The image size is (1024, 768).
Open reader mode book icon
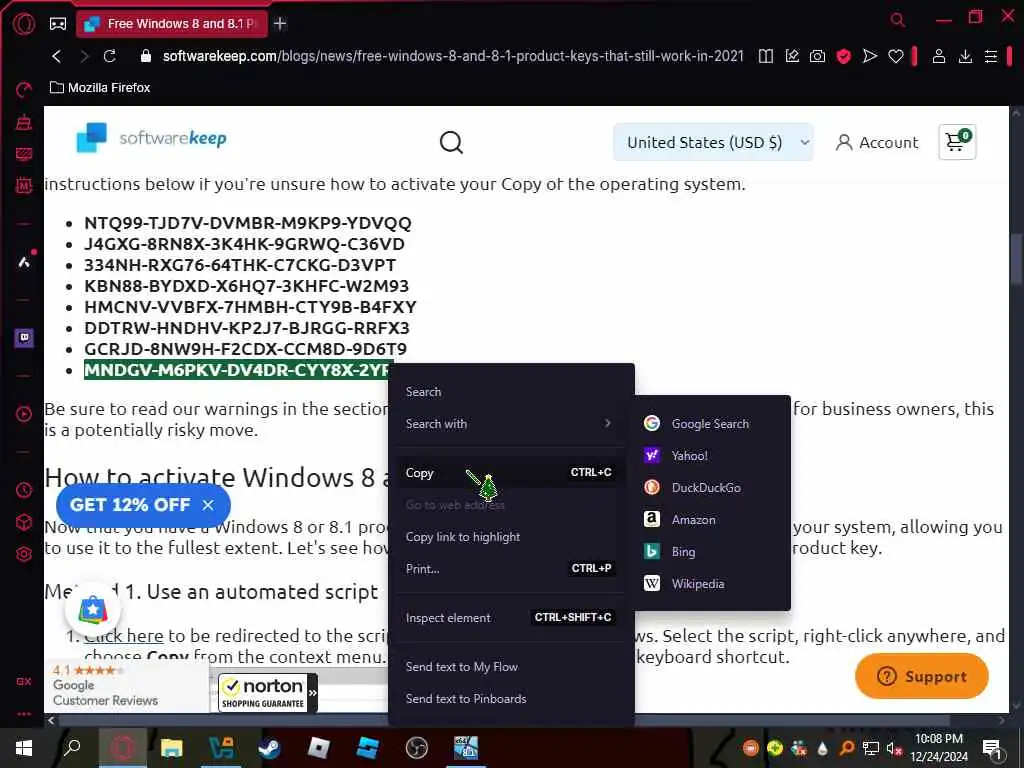[x=766, y=56]
